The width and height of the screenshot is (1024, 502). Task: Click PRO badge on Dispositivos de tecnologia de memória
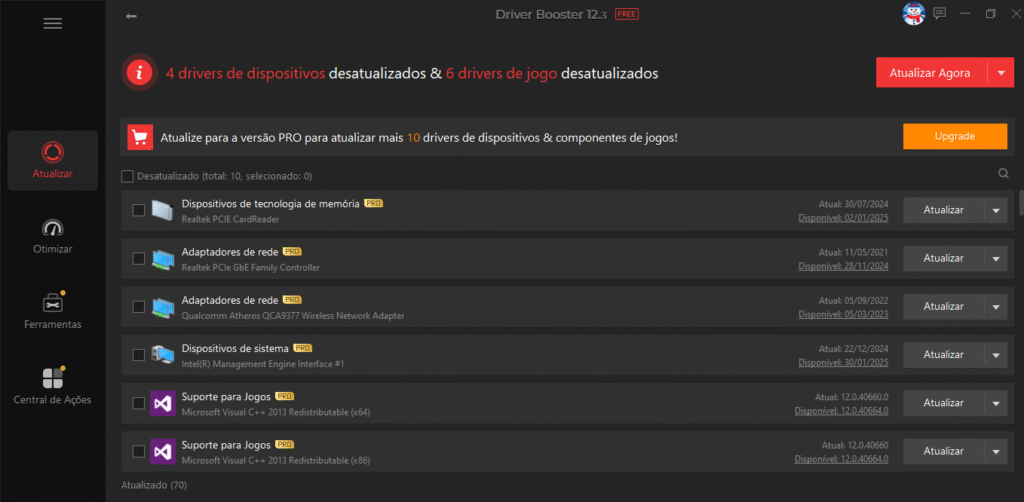pos(374,204)
